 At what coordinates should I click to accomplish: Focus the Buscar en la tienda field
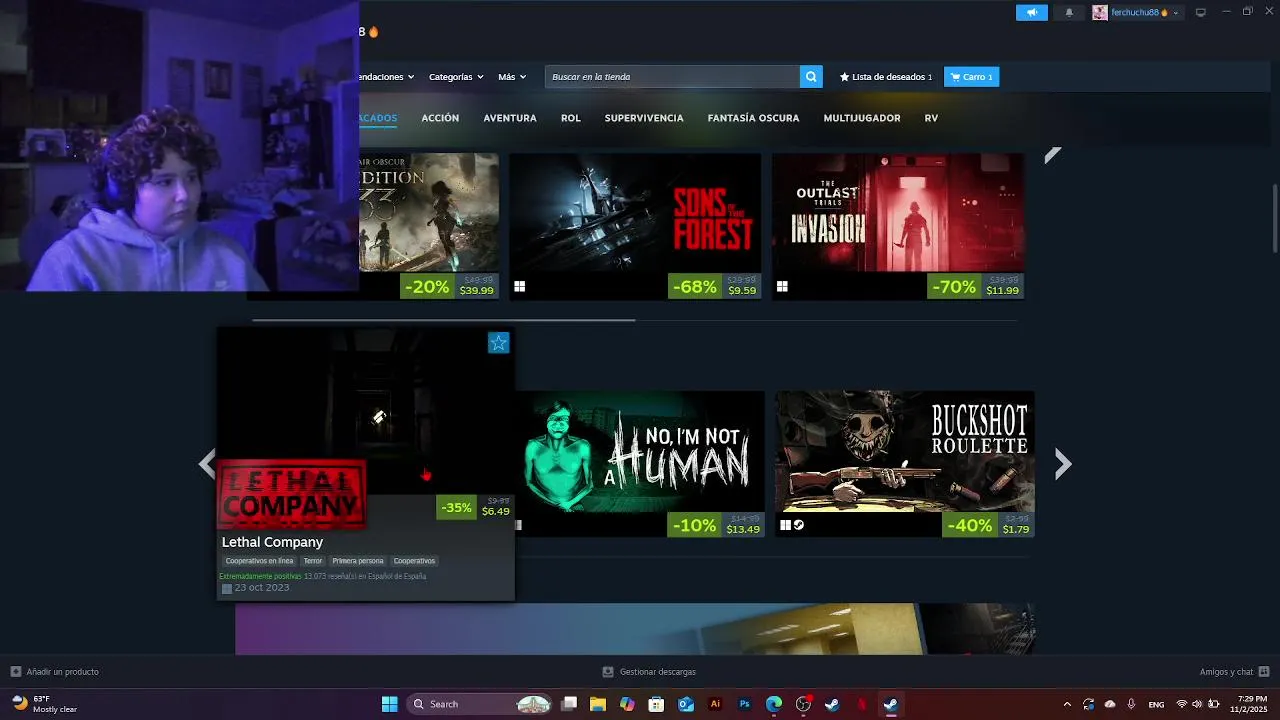pos(672,76)
